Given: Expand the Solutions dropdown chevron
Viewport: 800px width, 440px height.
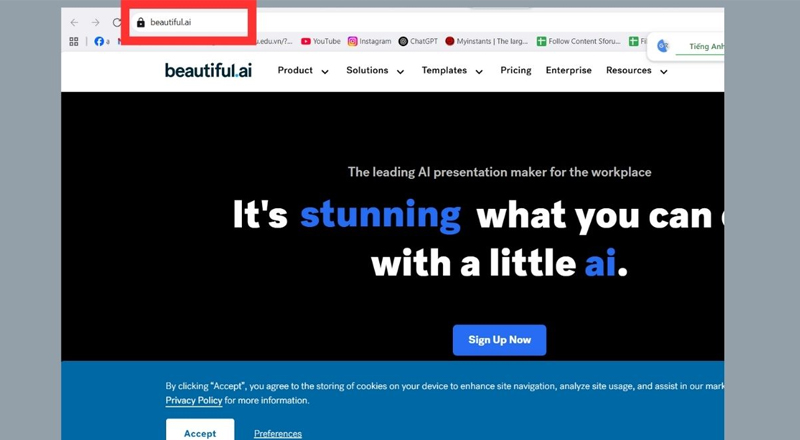Looking at the screenshot, I should tap(401, 72).
